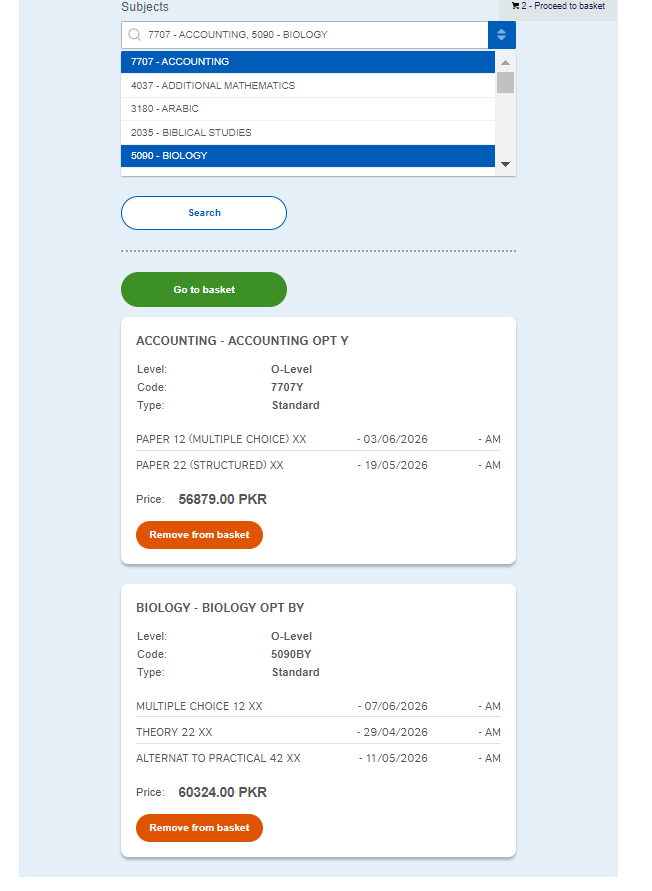Open the Subjects dropdown with blue arrow button

tap(502, 35)
